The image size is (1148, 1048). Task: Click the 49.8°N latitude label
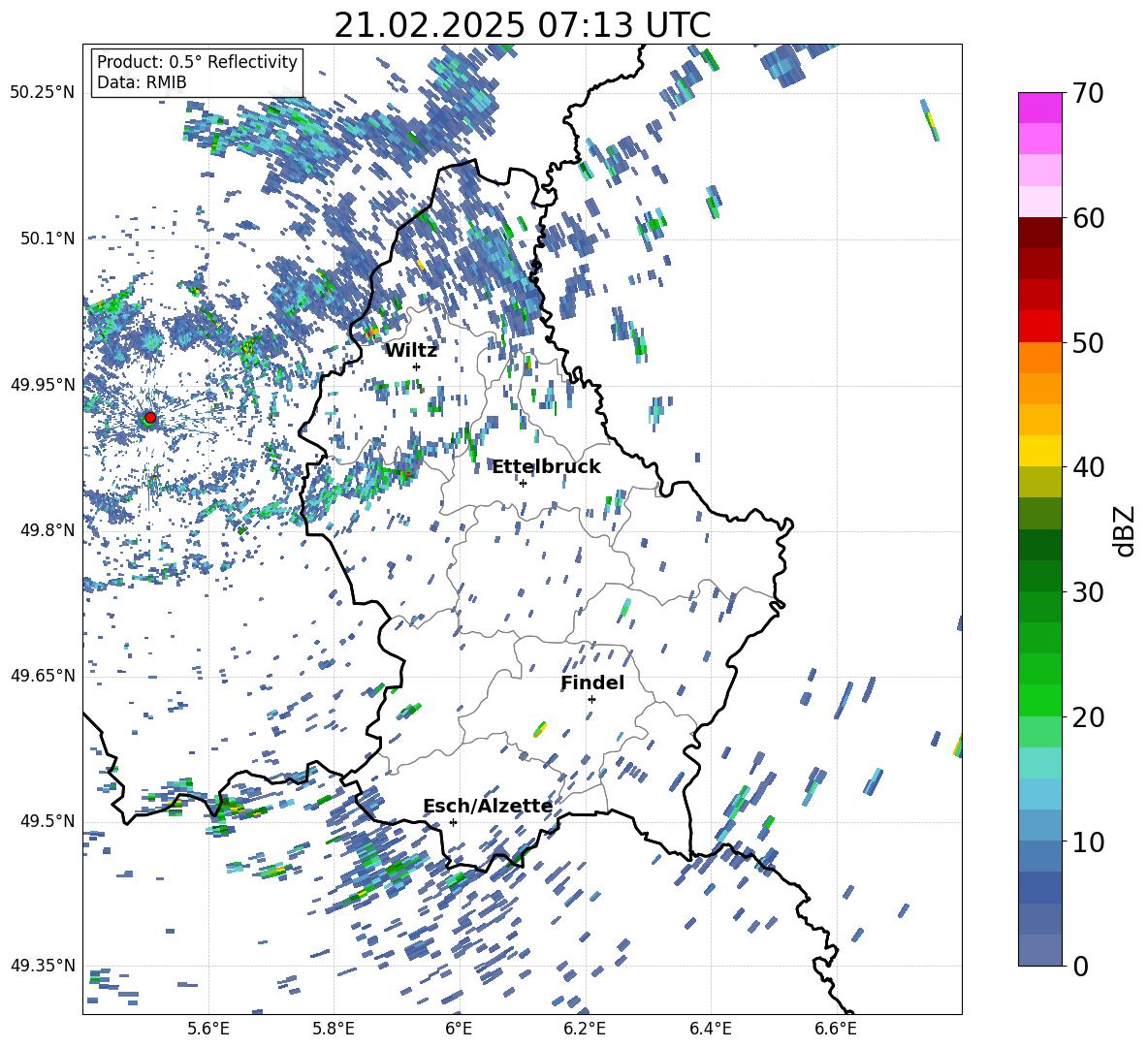pos(48,530)
